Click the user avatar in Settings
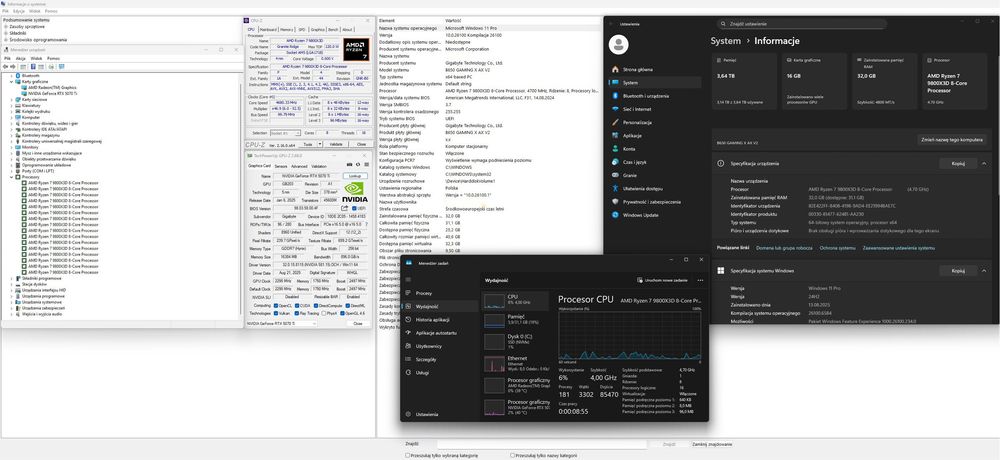Screen dimensions: 1000x460 click(x=619, y=44)
